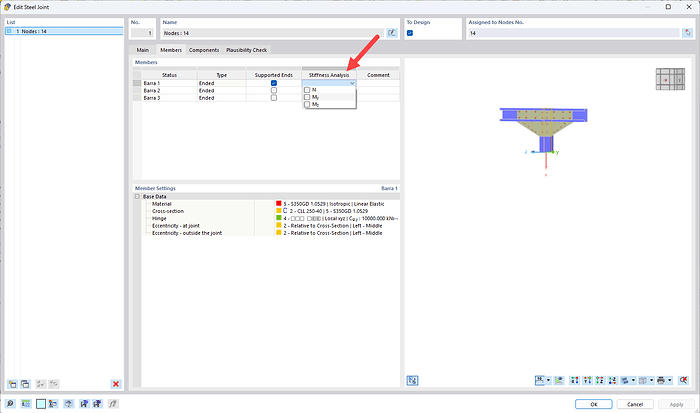Open the color-coded objects settings icon
Viewport: 700px width, 413px height.
tap(53, 404)
